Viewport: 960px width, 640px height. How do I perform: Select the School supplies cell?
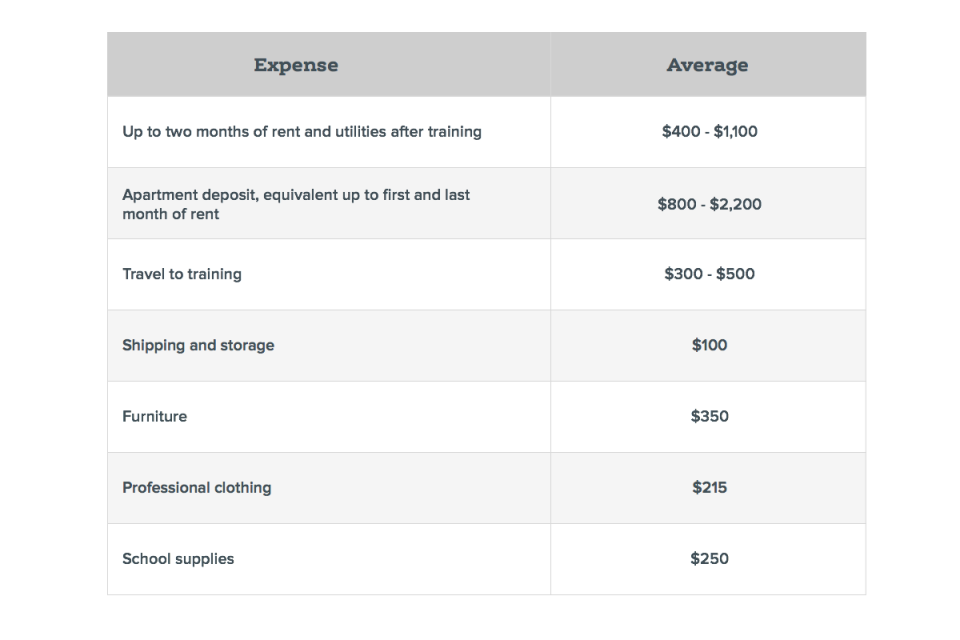pos(178,559)
